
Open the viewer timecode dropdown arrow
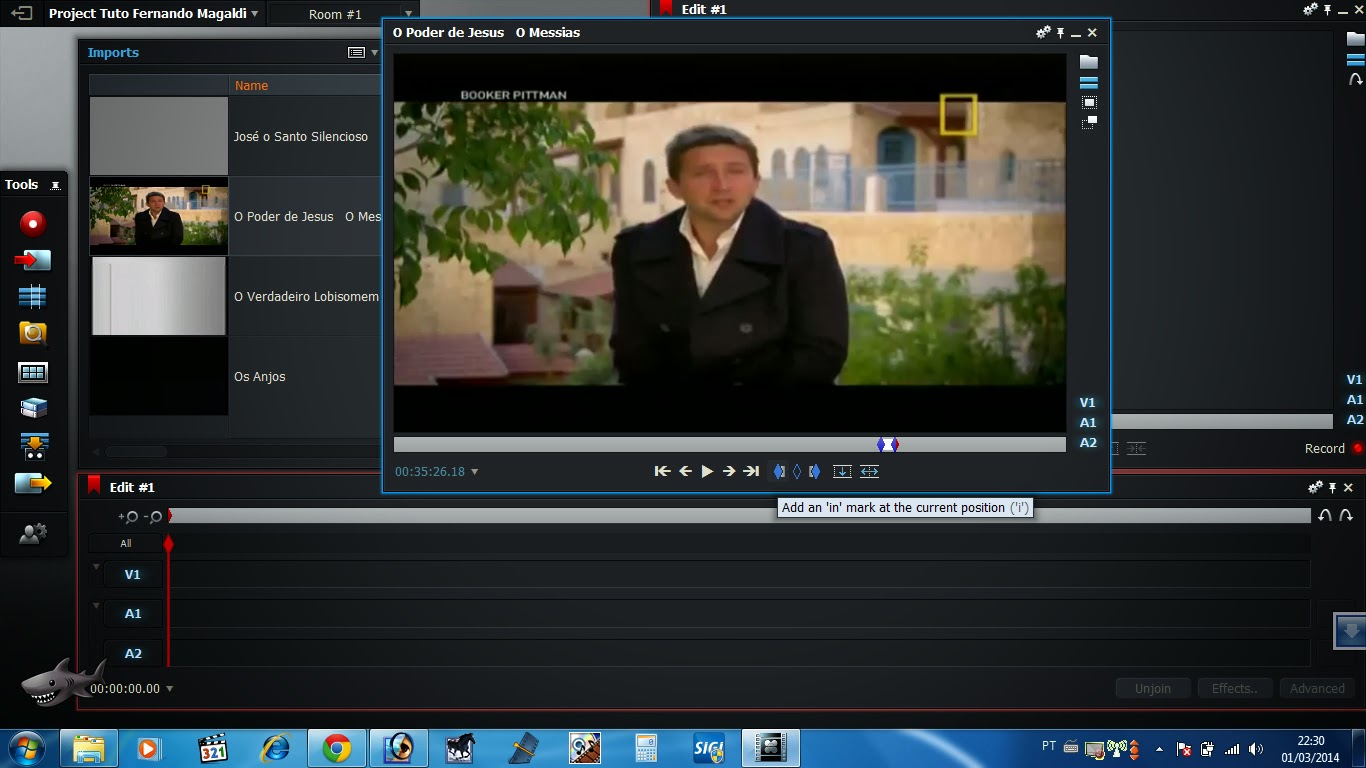(474, 472)
